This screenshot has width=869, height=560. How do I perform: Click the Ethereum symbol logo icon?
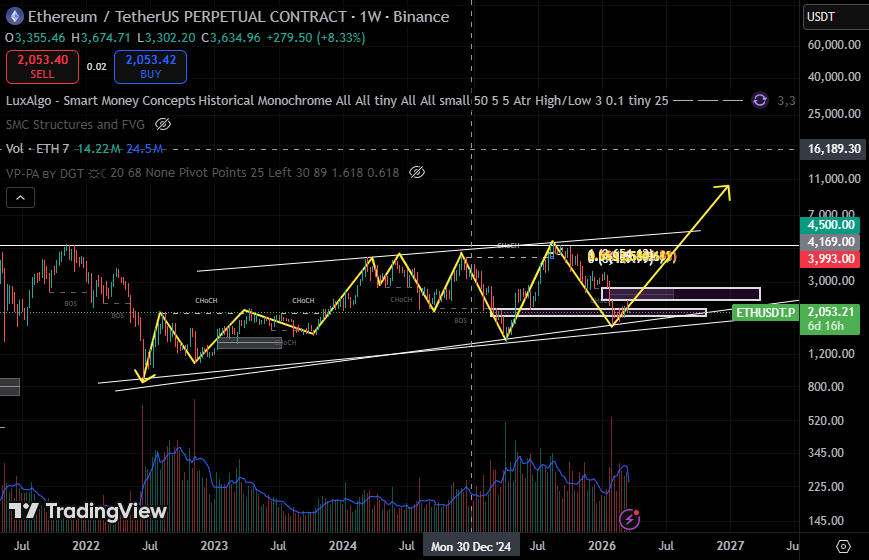tap(14, 17)
